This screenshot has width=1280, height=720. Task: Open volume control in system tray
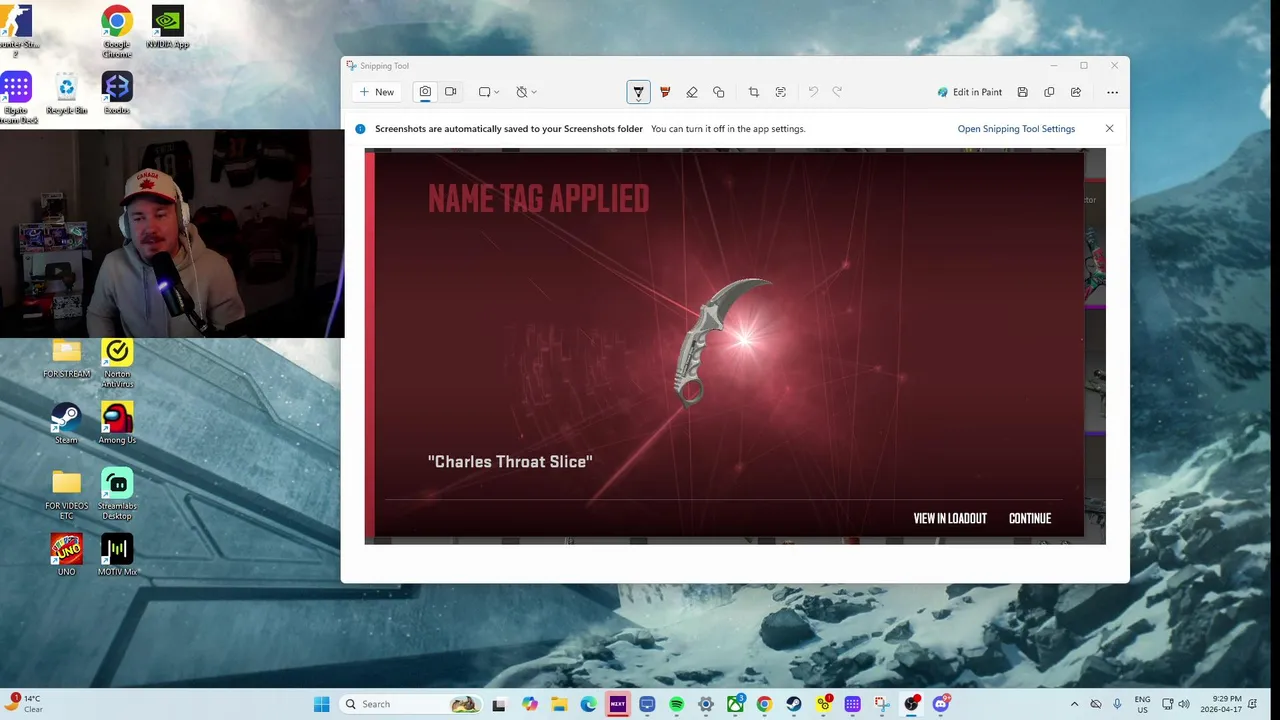coord(1185,704)
